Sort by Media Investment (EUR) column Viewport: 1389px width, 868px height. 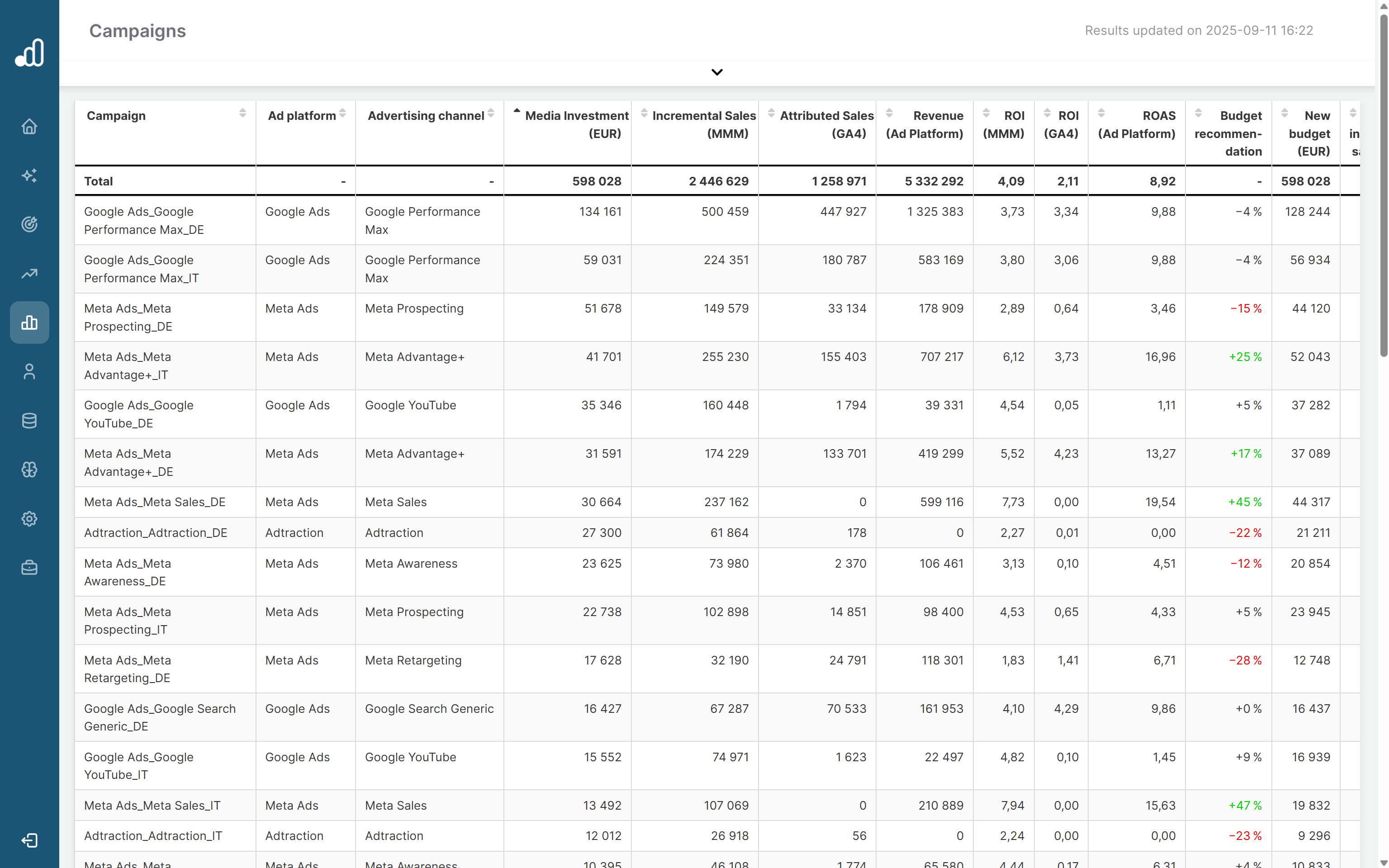point(517,111)
